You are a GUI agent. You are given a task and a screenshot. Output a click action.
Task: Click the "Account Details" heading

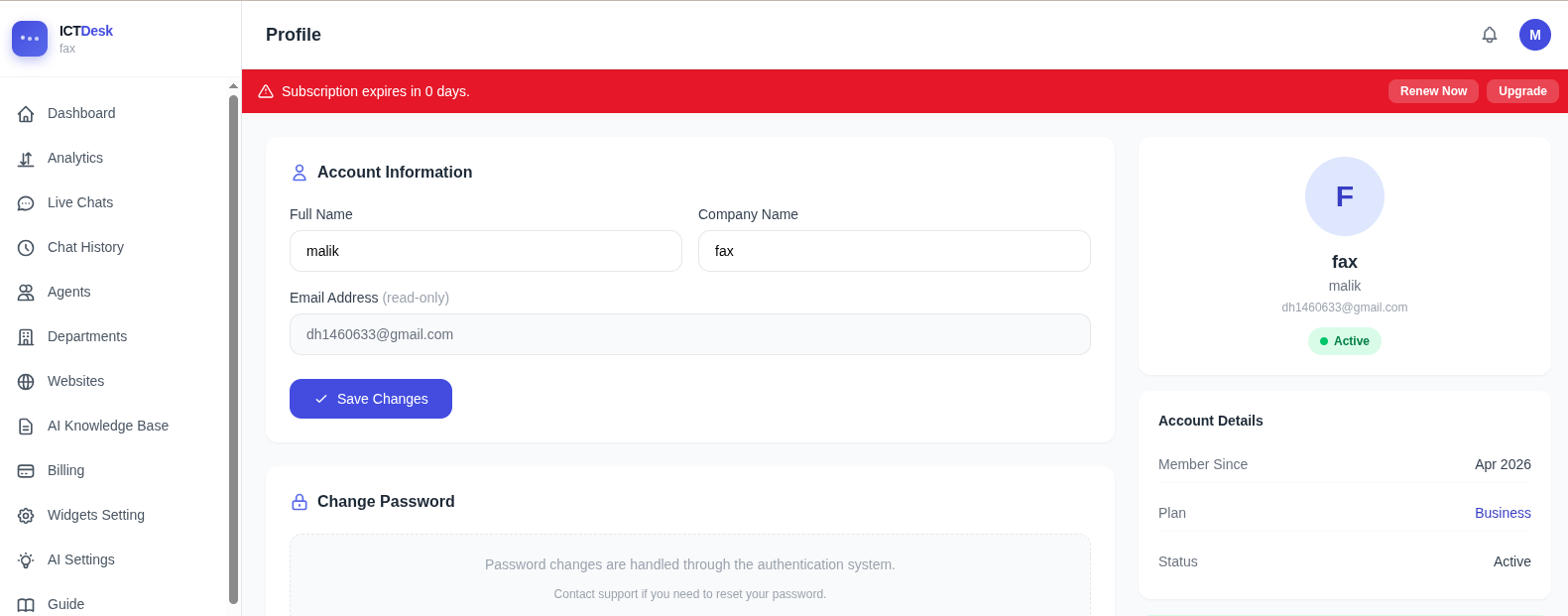point(1211,421)
